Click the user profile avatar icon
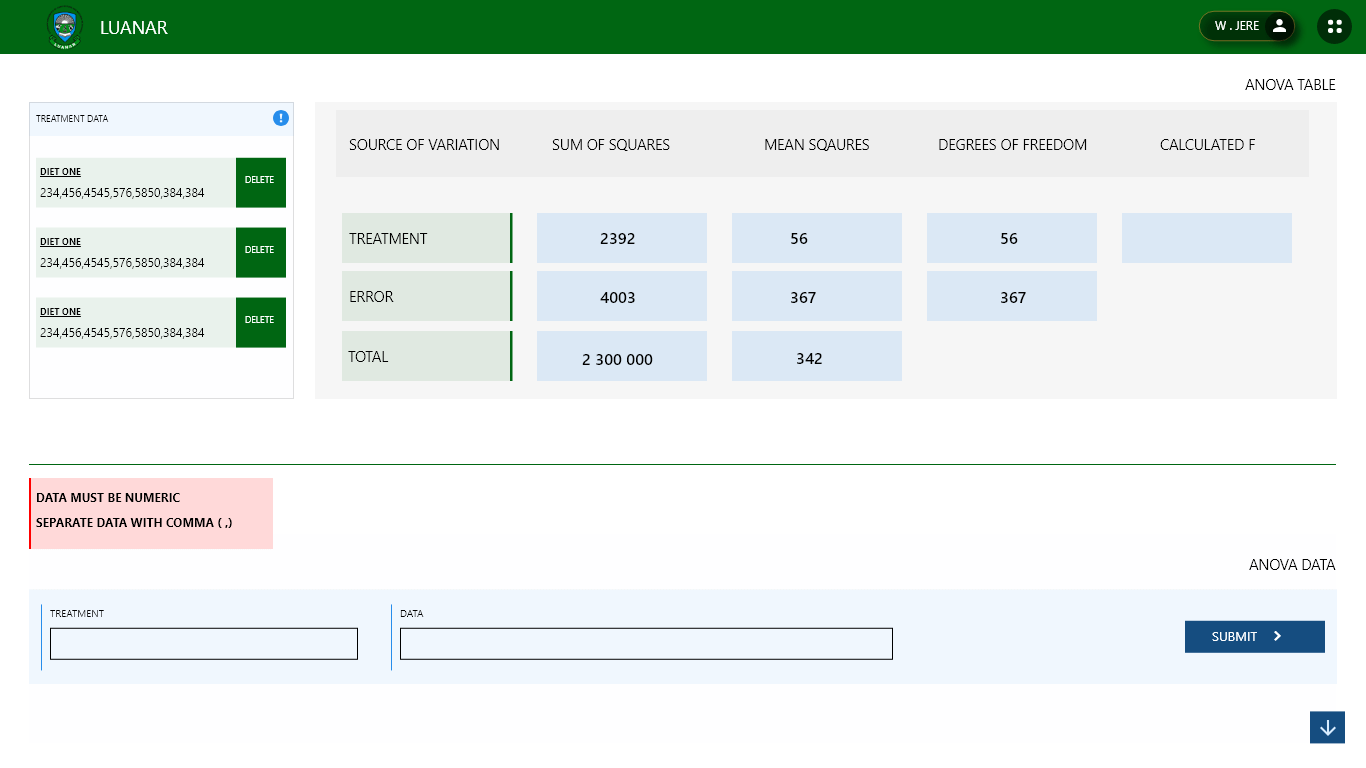Image resolution: width=1366 pixels, height=768 pixels. coord(1279,26)
